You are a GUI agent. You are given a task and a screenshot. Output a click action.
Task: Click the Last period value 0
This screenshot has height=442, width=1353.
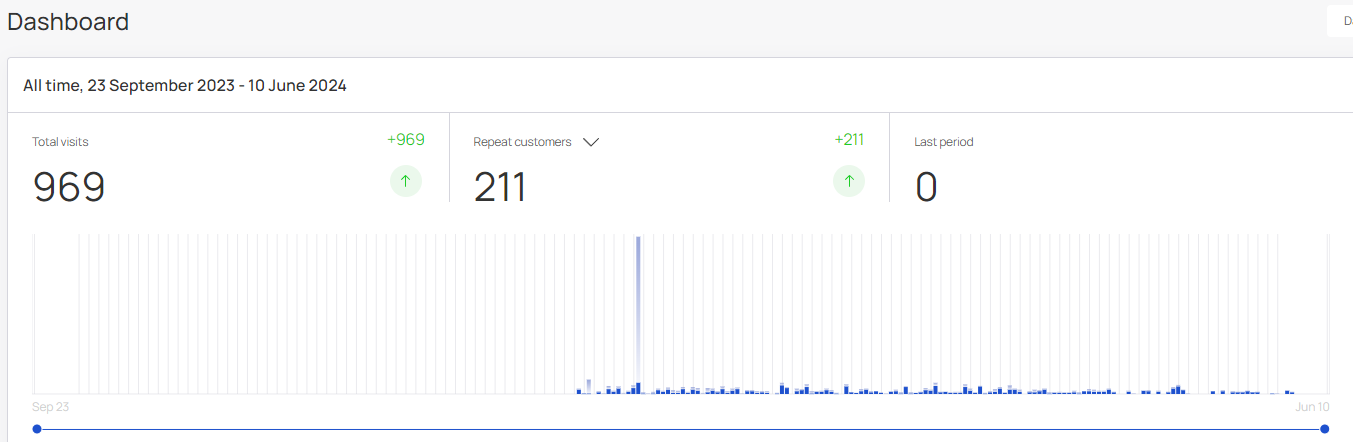click(926, 187)
